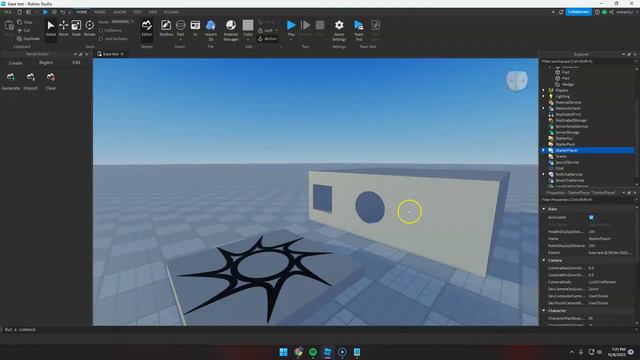The image size is (640, 360).
Task: Open the Material Manager
Action: click(x=231, y=30)
